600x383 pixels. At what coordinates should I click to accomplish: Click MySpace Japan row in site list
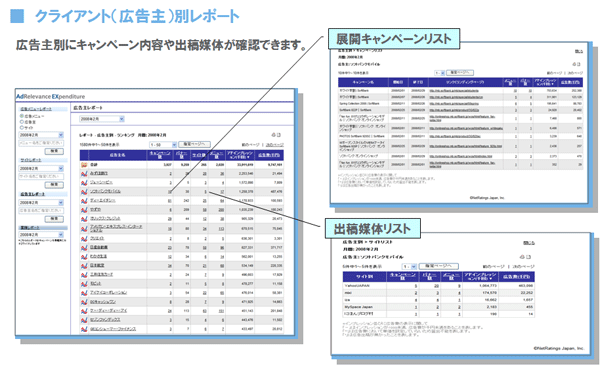pos(439,307)
